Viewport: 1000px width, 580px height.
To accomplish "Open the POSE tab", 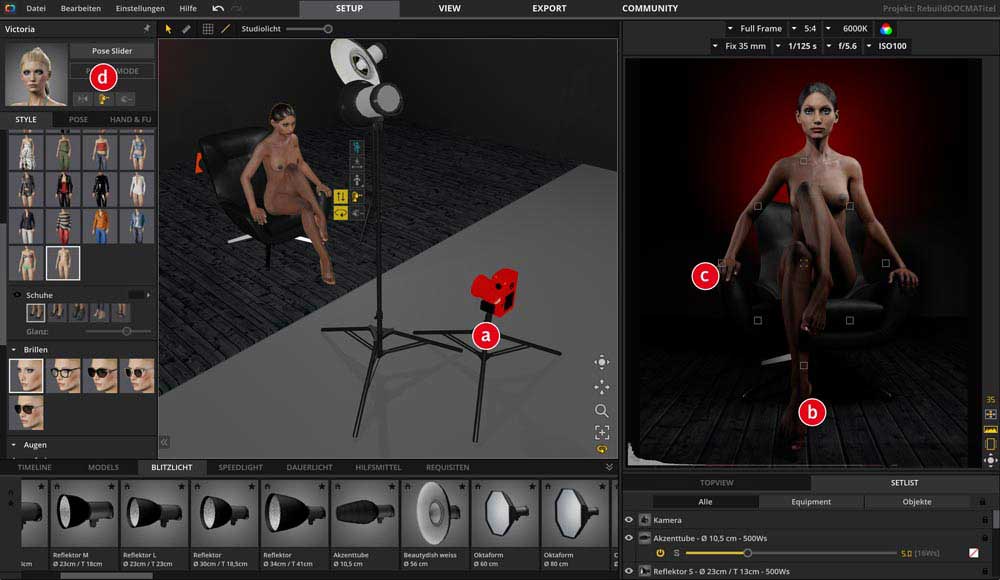I will click(78, 119).
